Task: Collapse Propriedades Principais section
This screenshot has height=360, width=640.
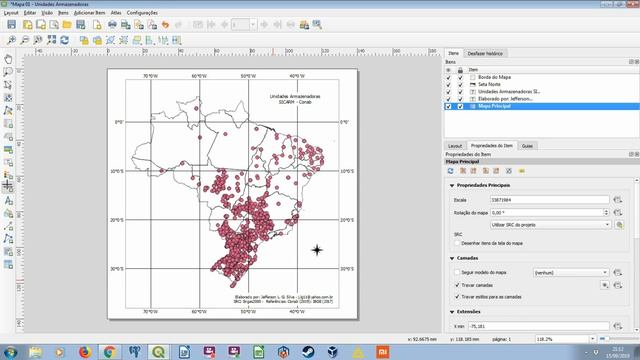Action: (x=452, y=185)
